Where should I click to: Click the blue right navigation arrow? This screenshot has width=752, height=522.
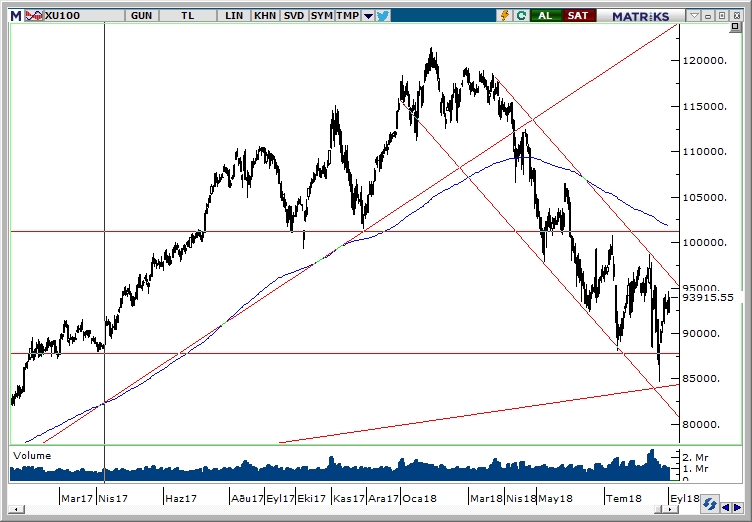pos(737,508)
